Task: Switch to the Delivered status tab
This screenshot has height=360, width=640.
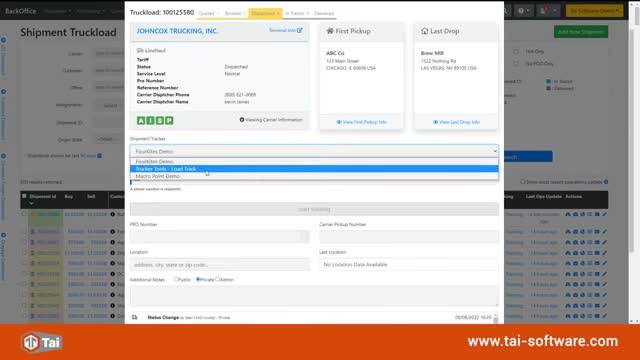Action: tap(324, 13)
